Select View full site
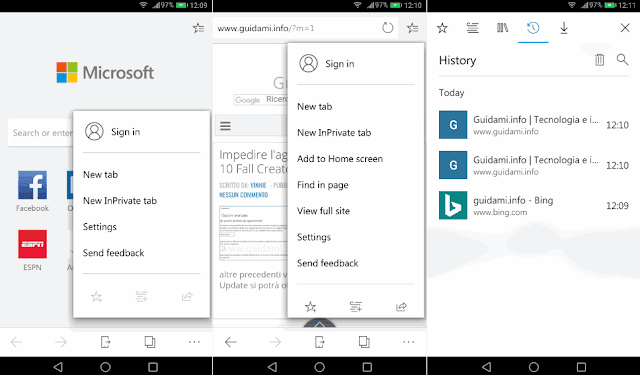The width and height of the screenshot is (640, 375). click(x=323, y=211)
